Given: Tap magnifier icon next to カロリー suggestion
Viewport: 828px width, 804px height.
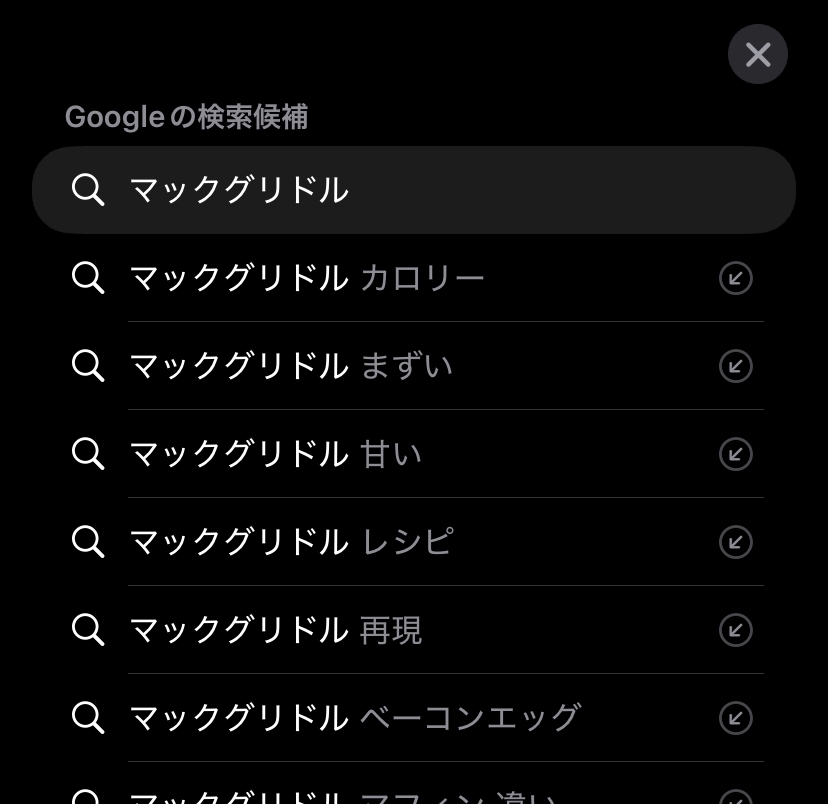Looking at the screenshot, I should (88, 278).
